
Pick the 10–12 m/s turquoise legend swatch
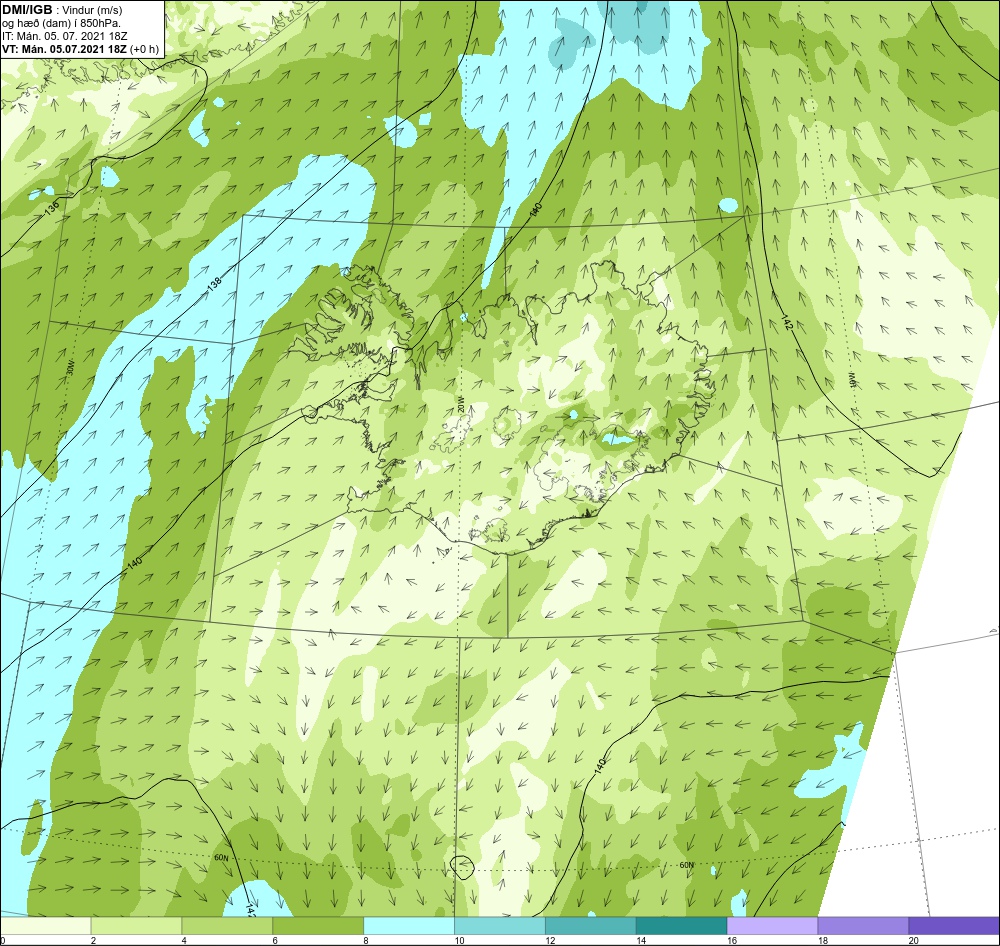pyautogui.click(x=500, y=926)
